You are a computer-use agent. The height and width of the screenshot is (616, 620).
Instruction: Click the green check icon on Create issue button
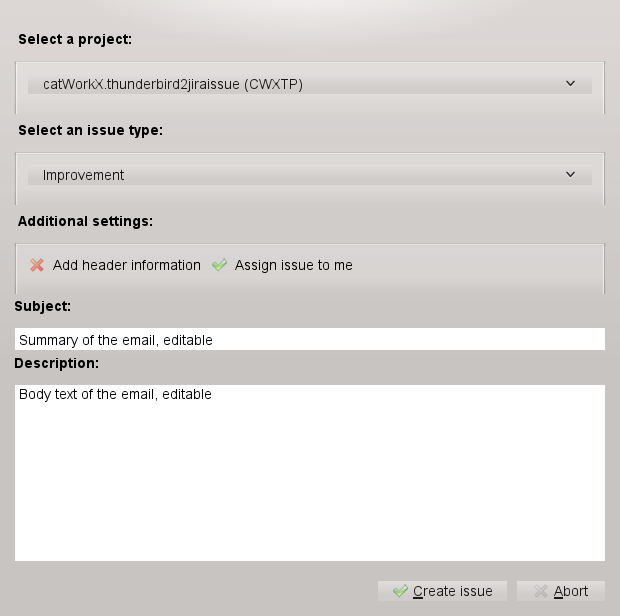click(400, 591)
